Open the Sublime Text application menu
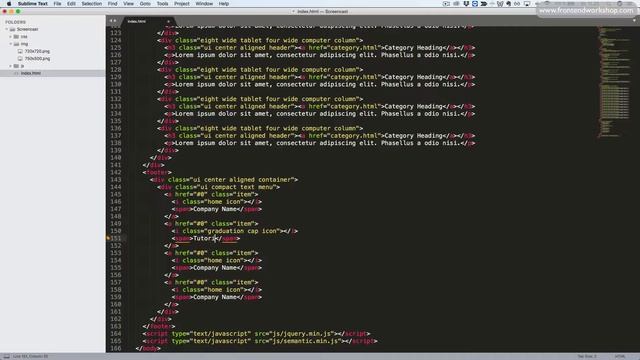 [x=33, y=4]
